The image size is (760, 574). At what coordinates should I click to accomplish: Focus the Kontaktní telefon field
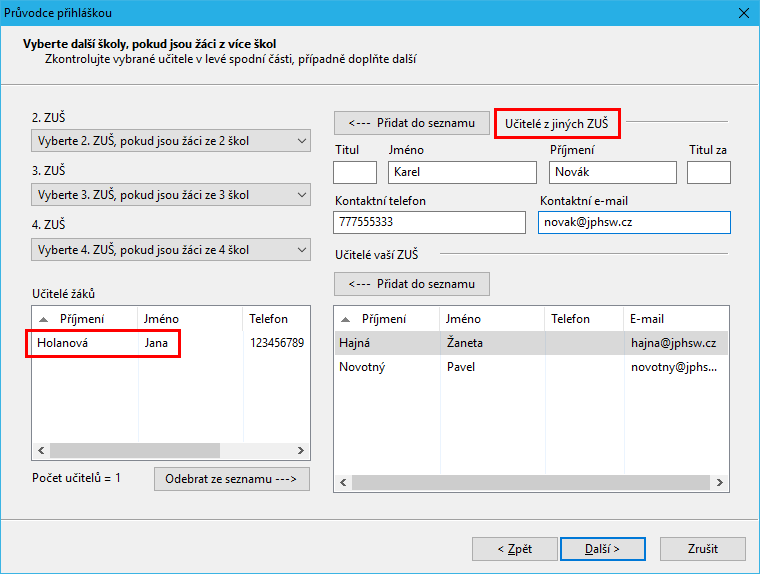(x=429, y=222)
